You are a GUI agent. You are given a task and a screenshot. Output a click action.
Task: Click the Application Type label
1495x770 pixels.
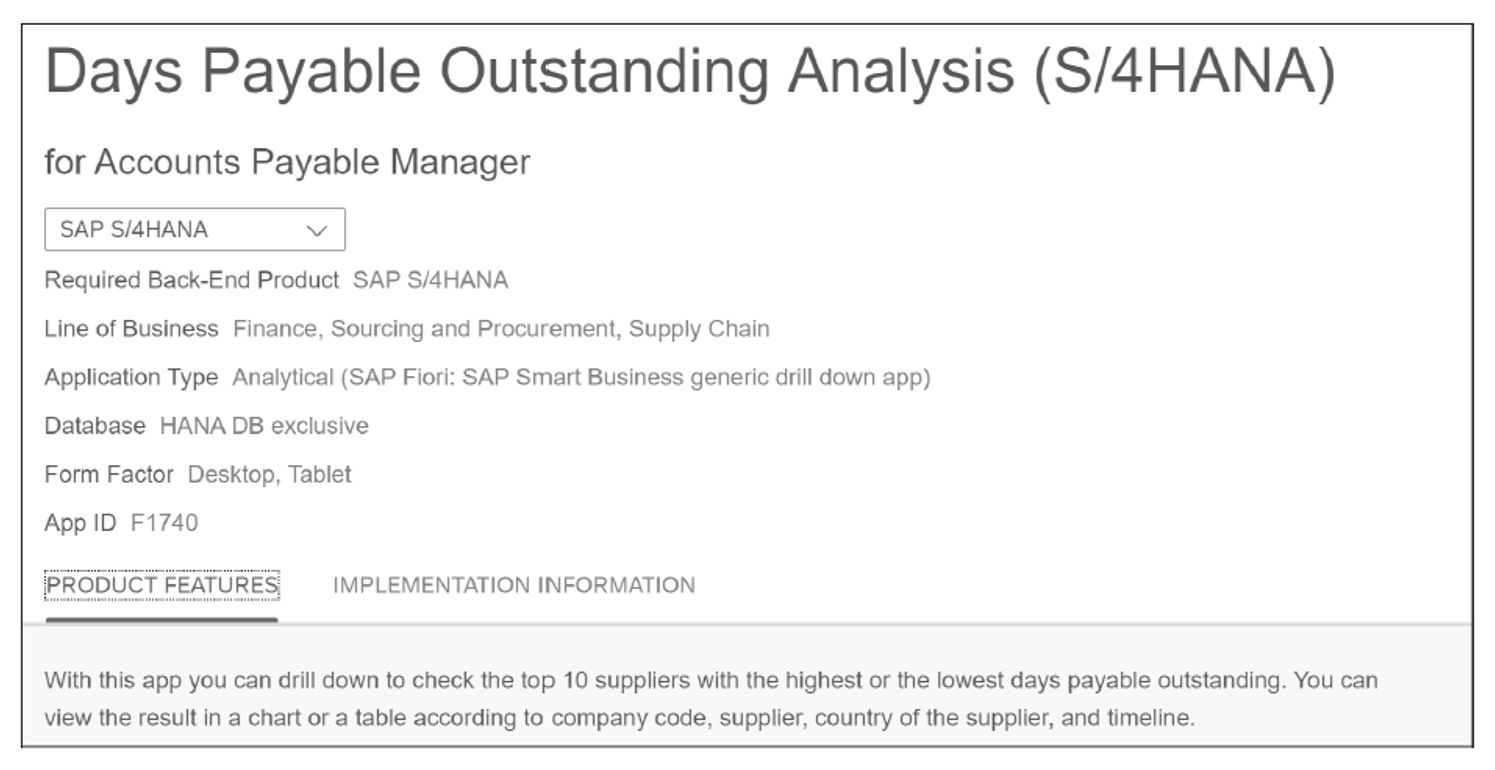tap(131, 377)
